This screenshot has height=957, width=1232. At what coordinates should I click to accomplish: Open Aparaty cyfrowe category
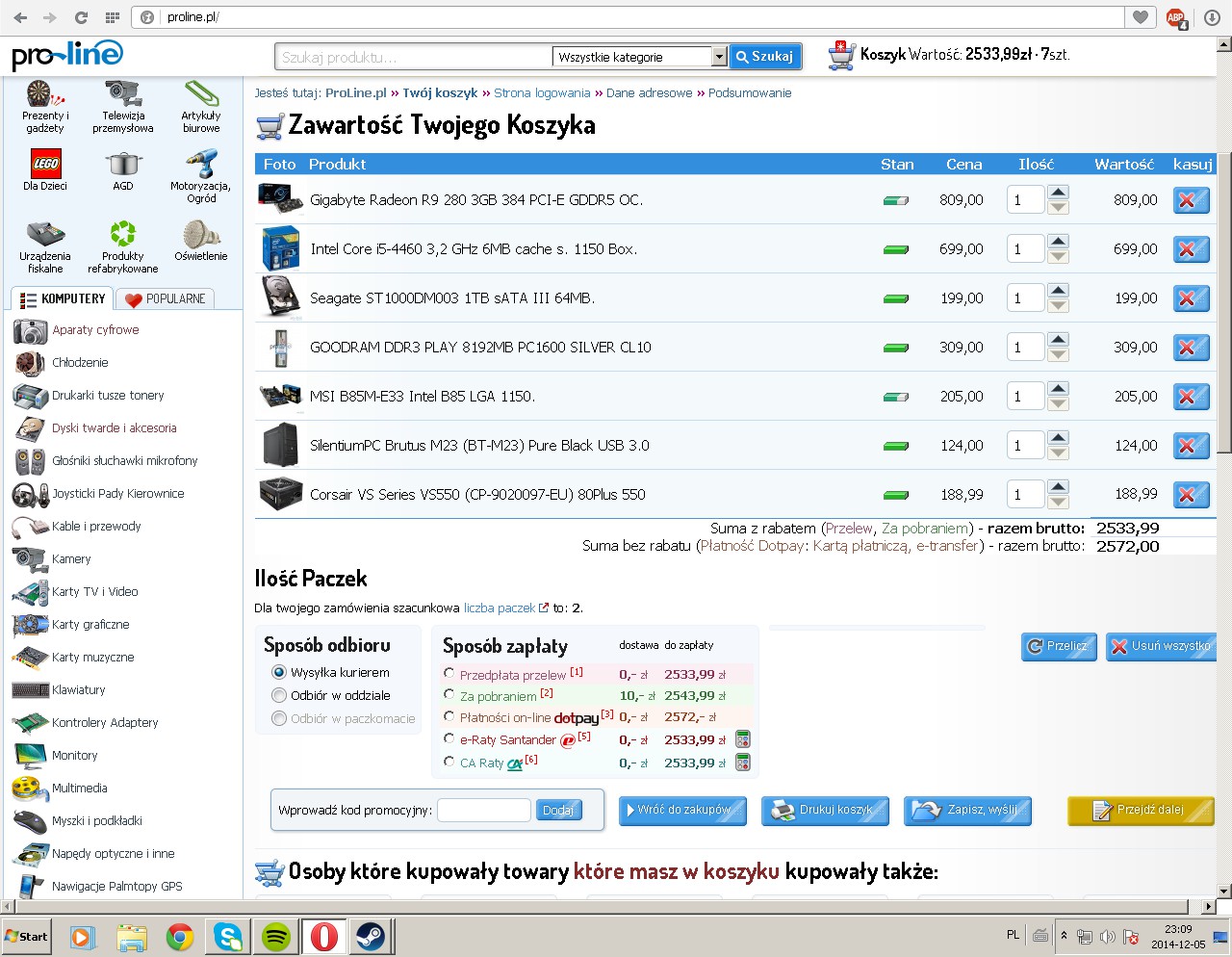[95, 330]
